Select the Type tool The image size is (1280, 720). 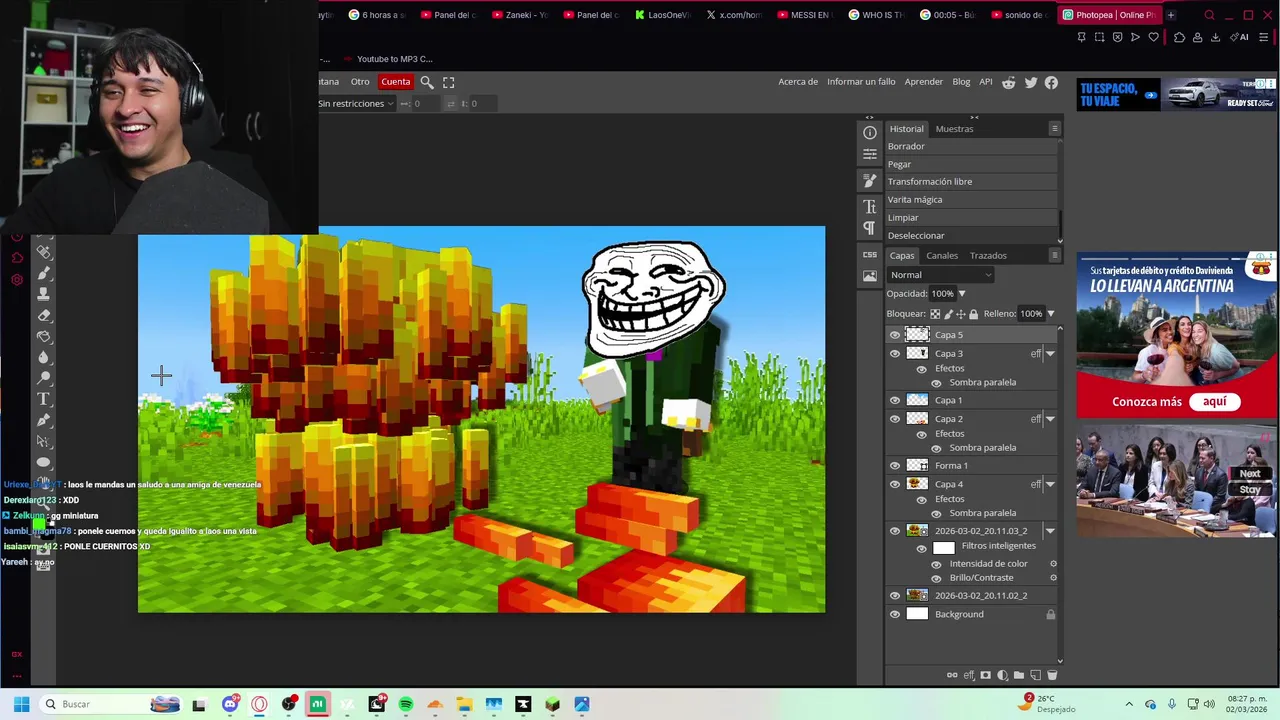click(x=44, y=399)
